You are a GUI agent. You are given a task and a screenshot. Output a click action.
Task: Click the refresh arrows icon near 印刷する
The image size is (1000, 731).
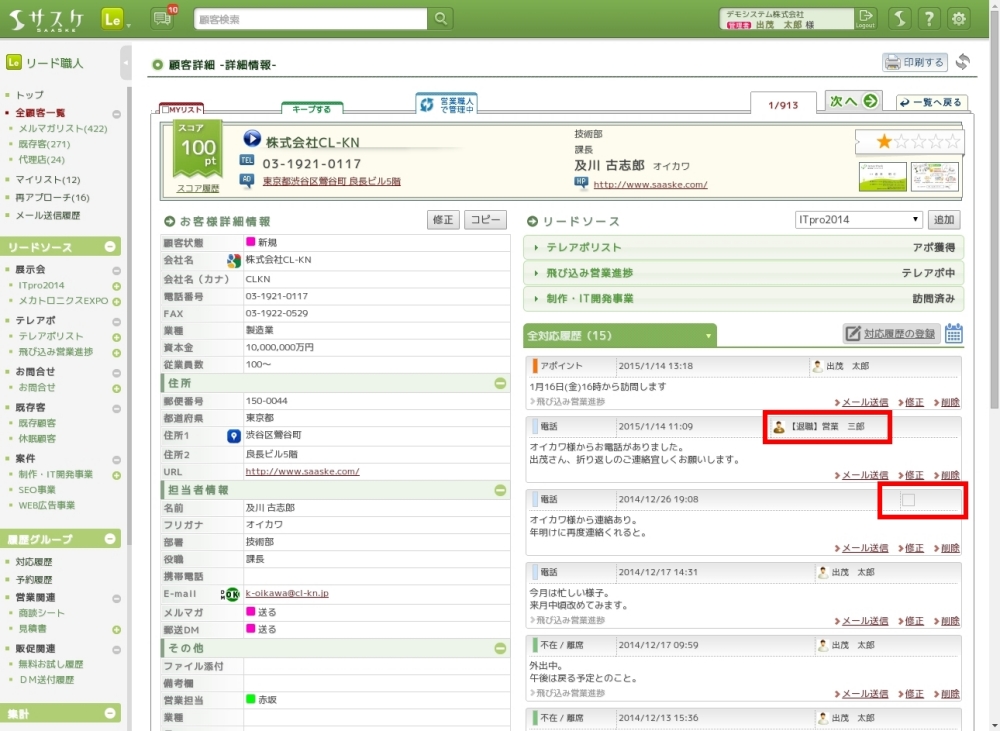963,62
